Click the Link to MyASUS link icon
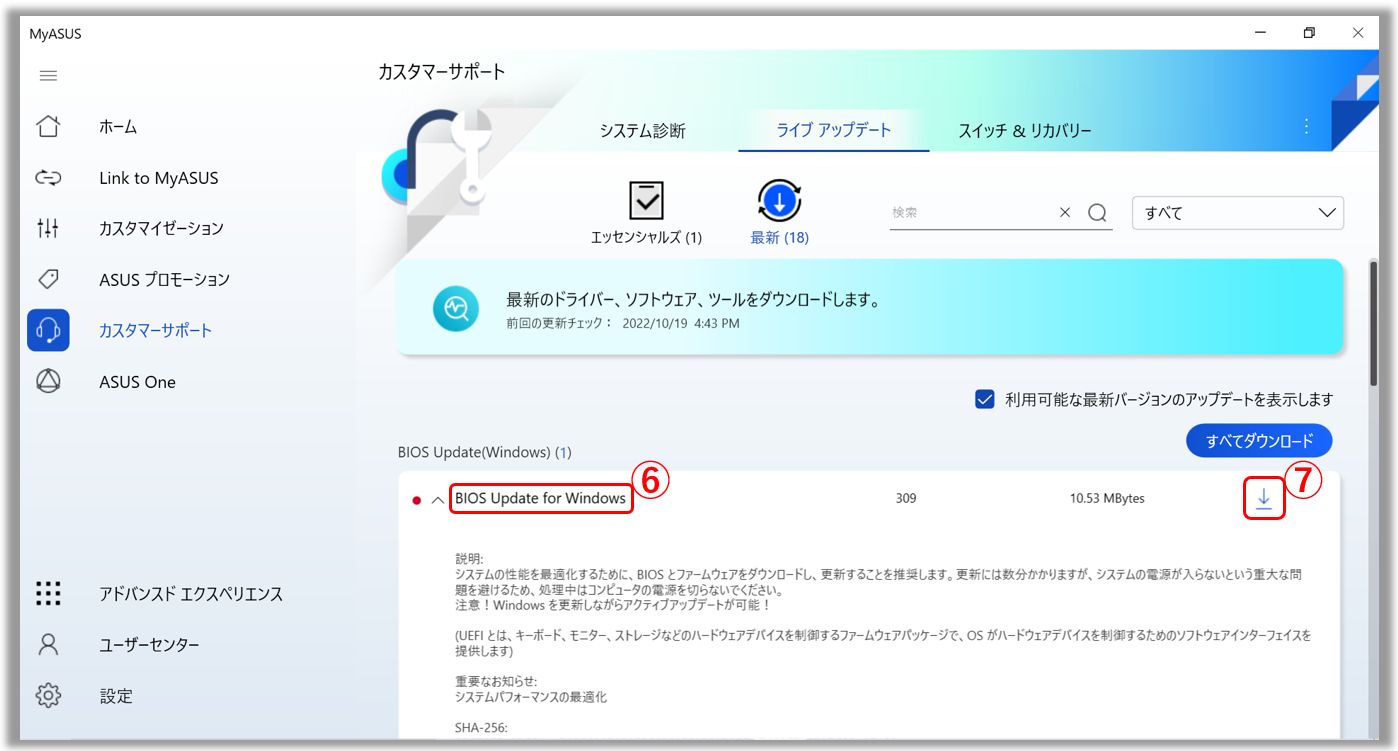The width and height of the screenshot is (1398, 751). click(48, 178)
